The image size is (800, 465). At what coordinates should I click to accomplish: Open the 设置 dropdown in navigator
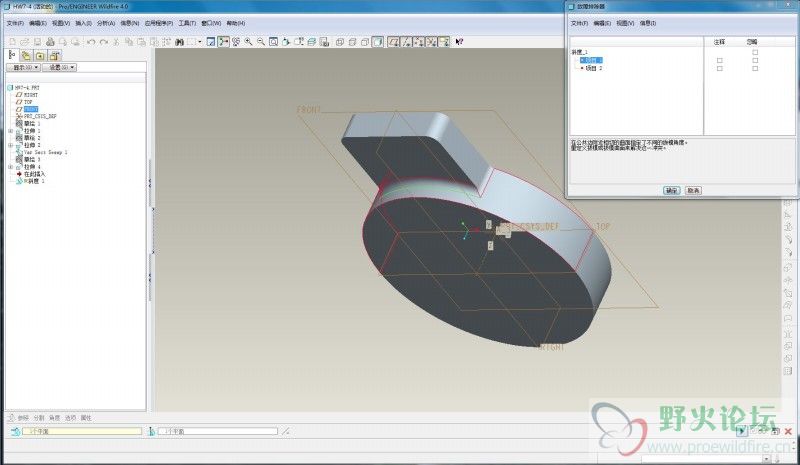tap(59, 67)
